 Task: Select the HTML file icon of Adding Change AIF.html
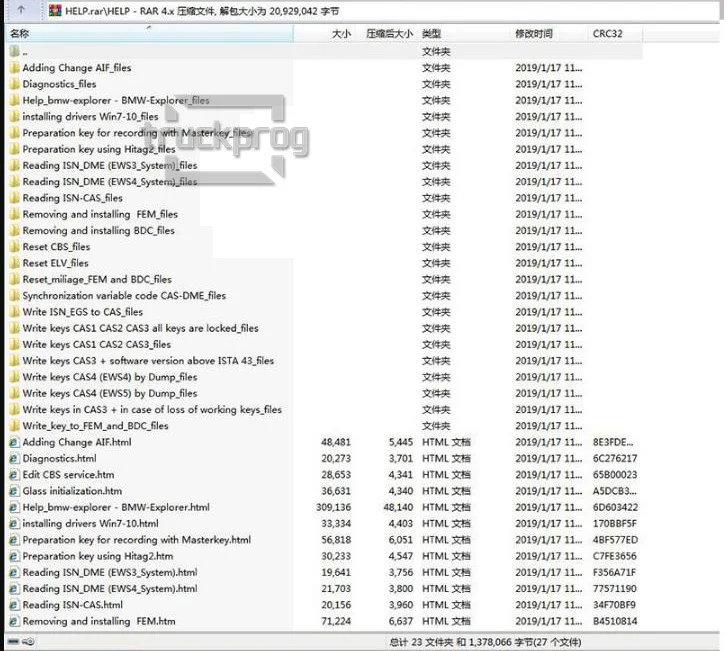14,442
